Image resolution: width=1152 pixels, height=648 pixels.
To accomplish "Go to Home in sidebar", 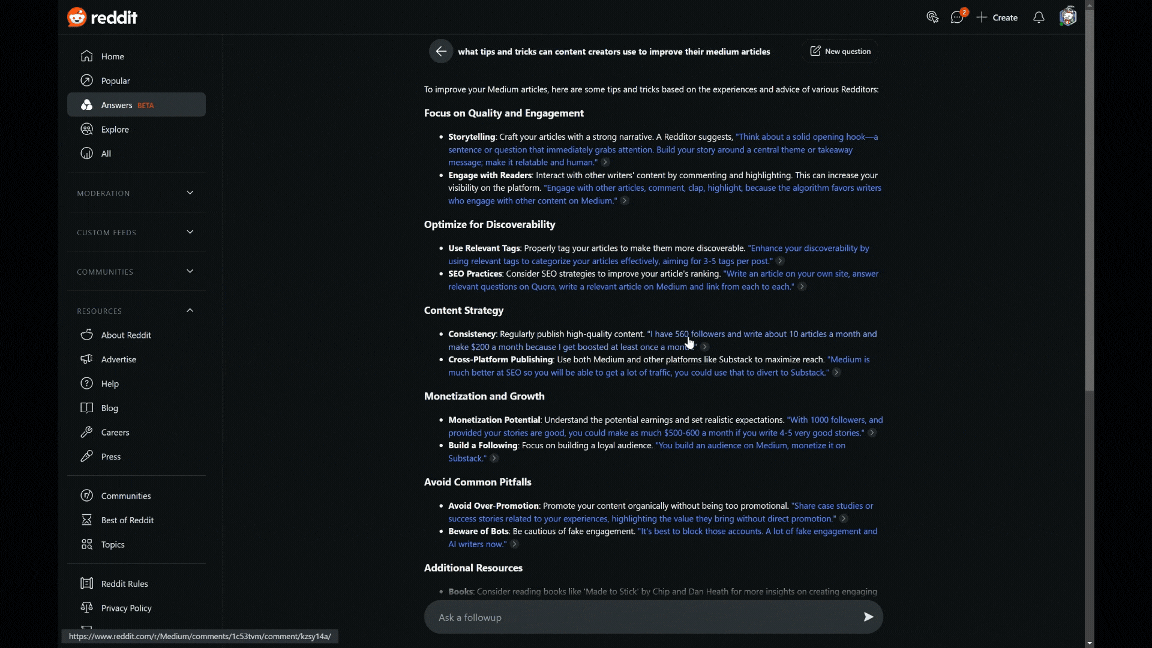I will point(136,56).
